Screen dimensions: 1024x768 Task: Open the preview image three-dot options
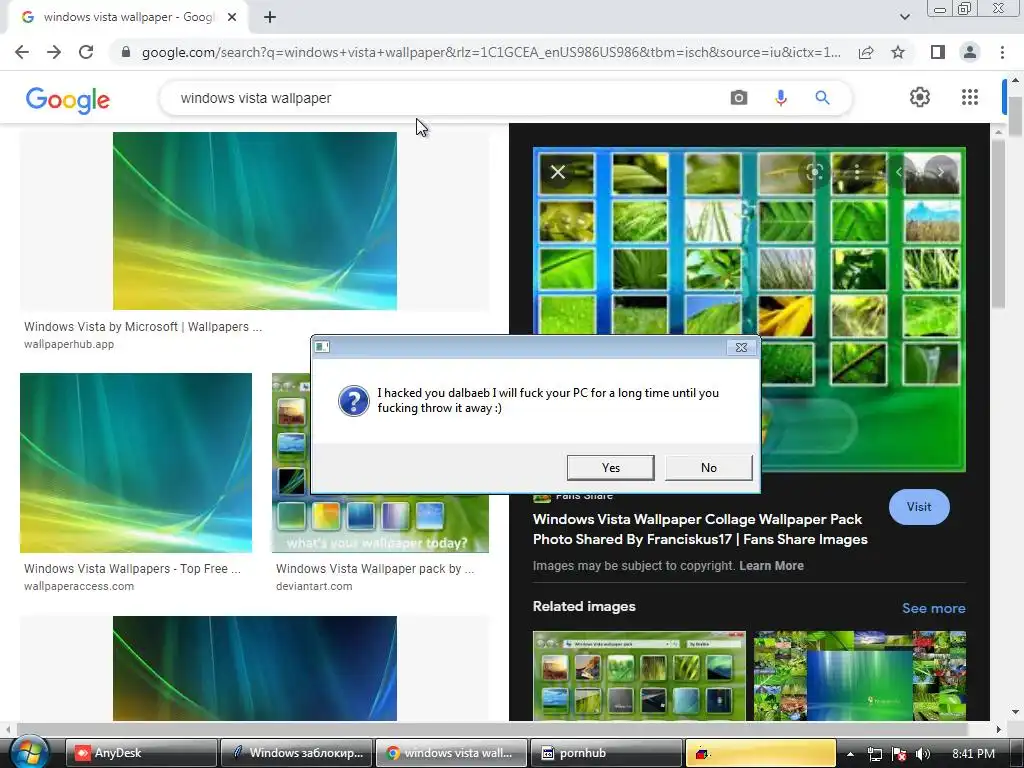[x=856, y=172]
